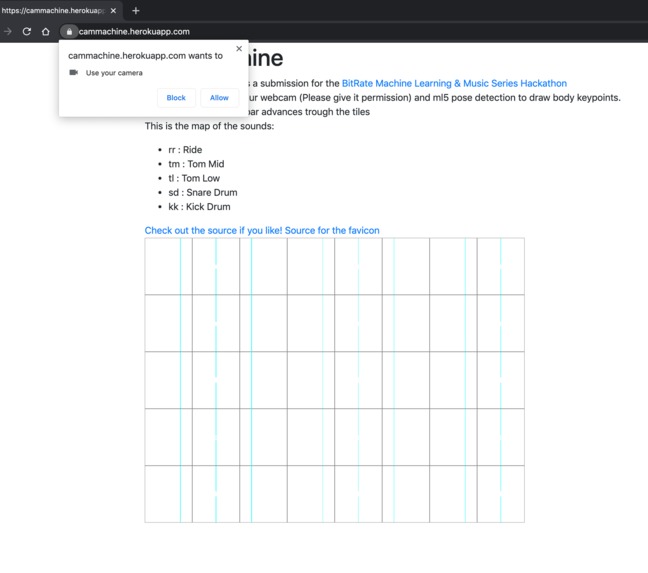Image resolution: width=648 pixels, height=573 pixels.
Task: Open the 'Source for the favicon' link
Action: (332, 230)
